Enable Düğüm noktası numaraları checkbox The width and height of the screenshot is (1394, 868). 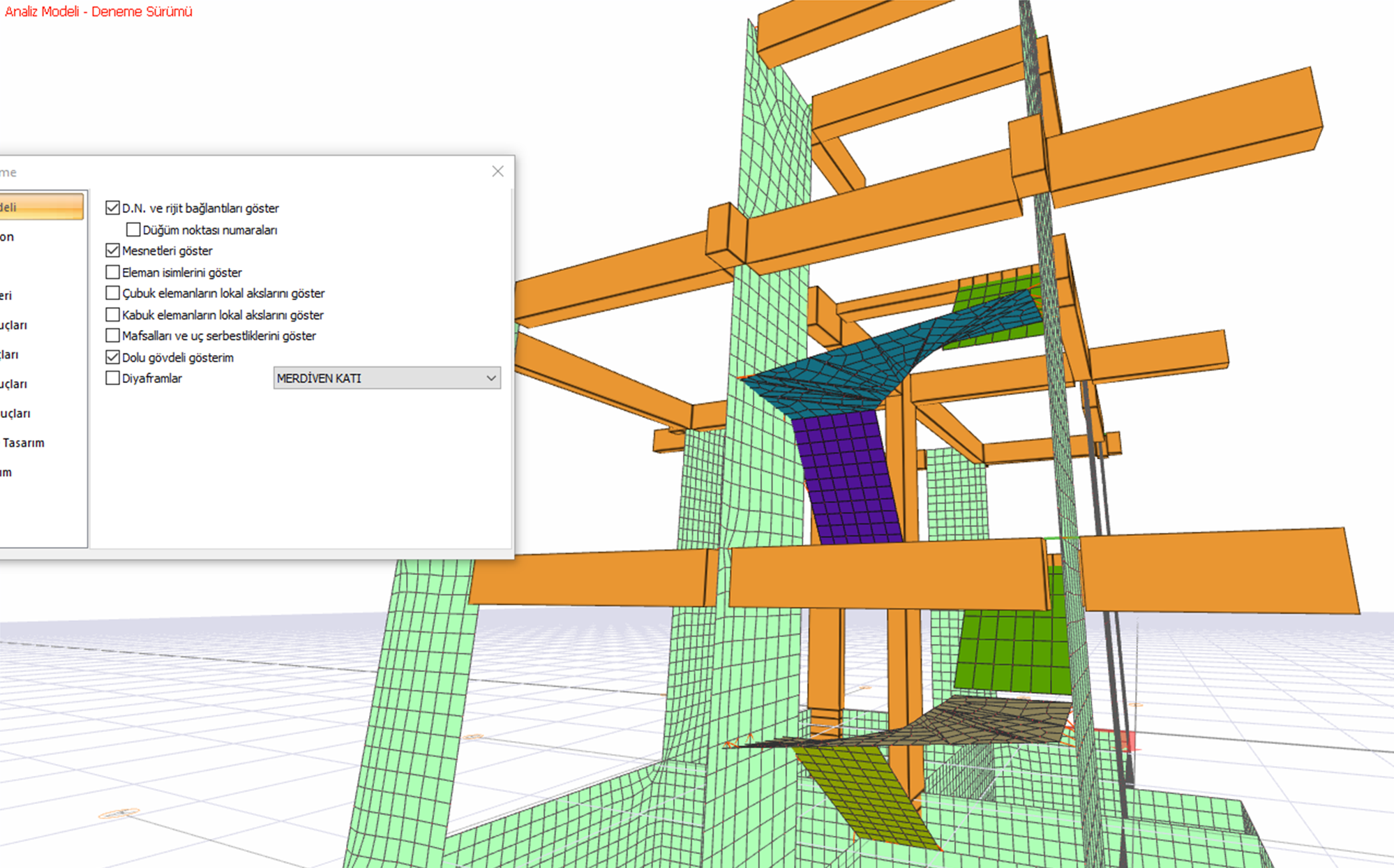point(133,230)
